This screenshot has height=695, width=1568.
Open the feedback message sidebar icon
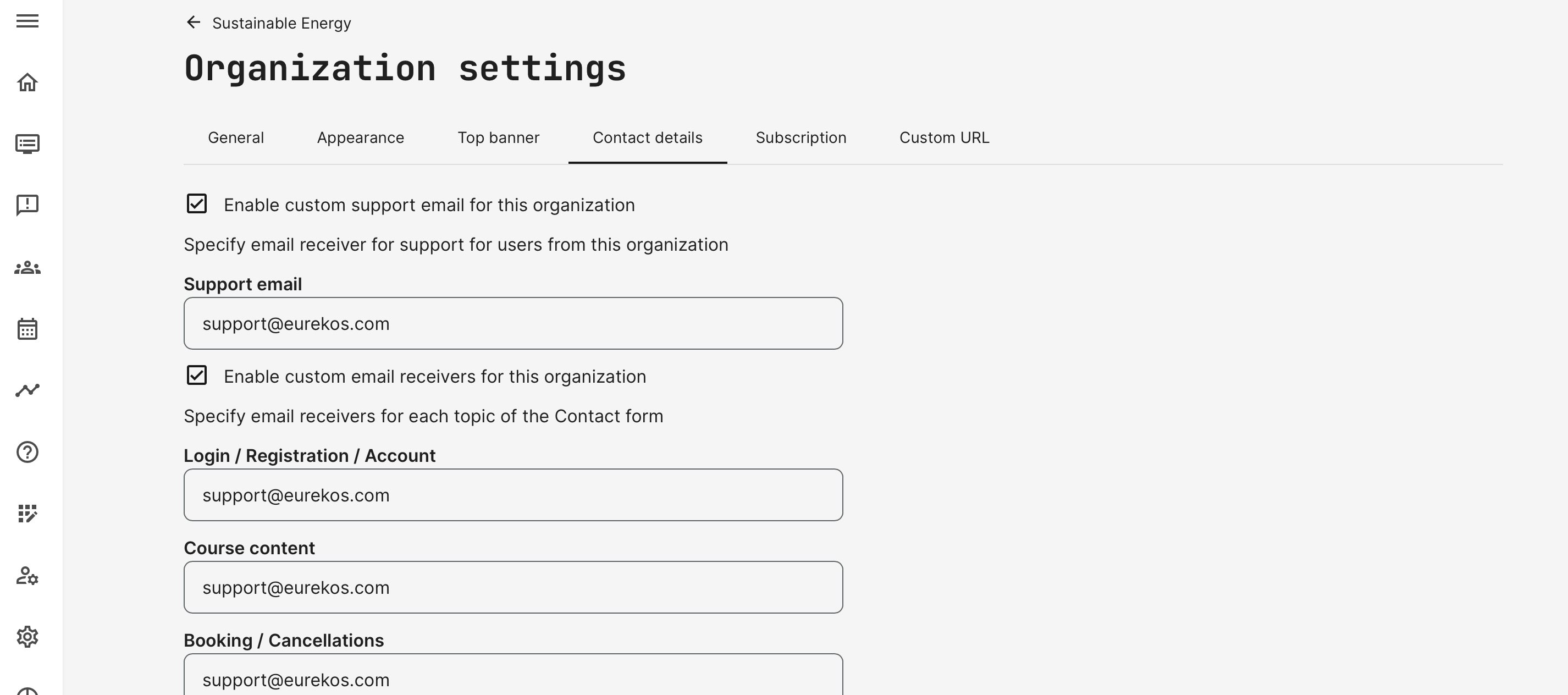coord(27,205)
